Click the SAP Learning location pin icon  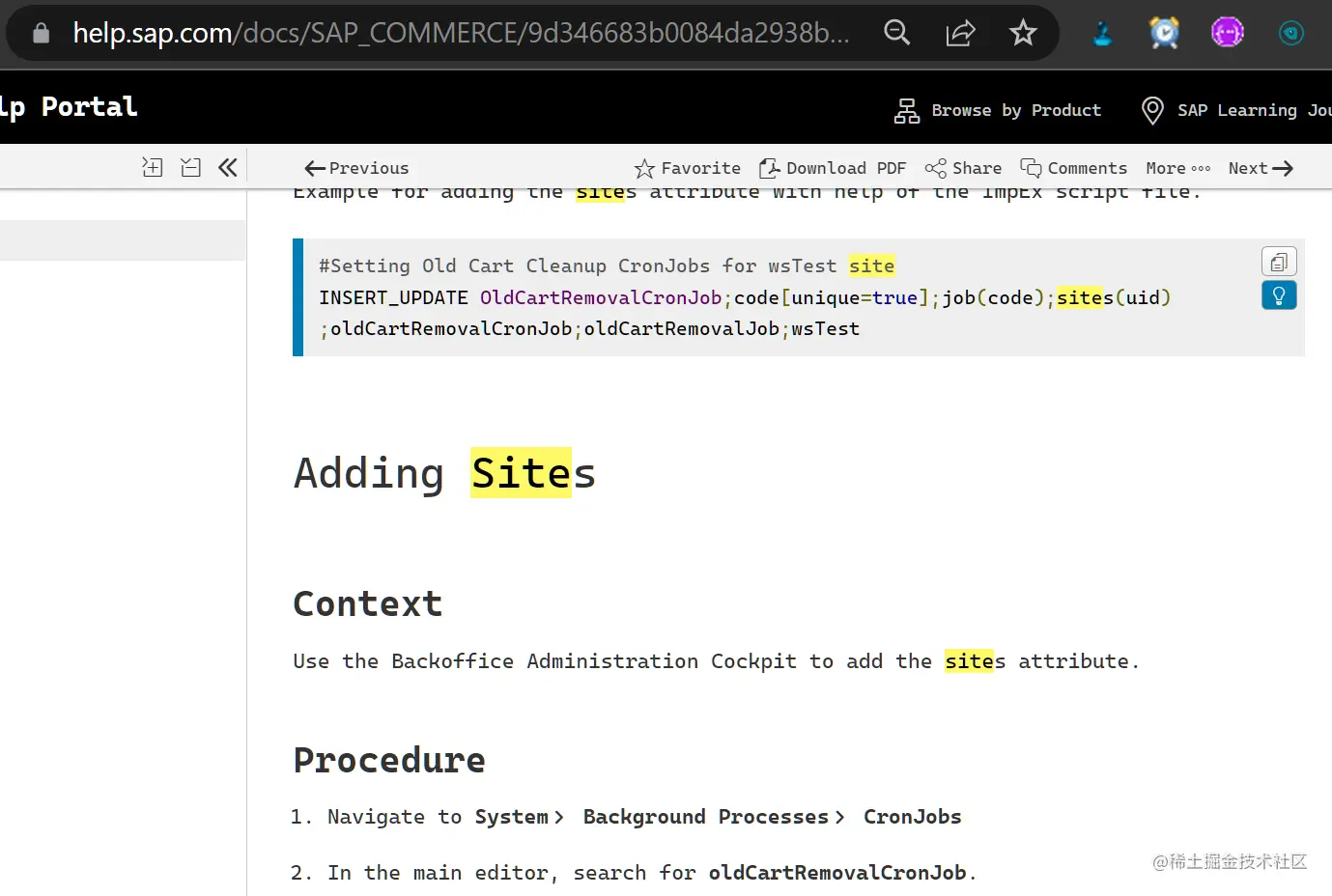pyautogui.click(x=1152, y=110)
